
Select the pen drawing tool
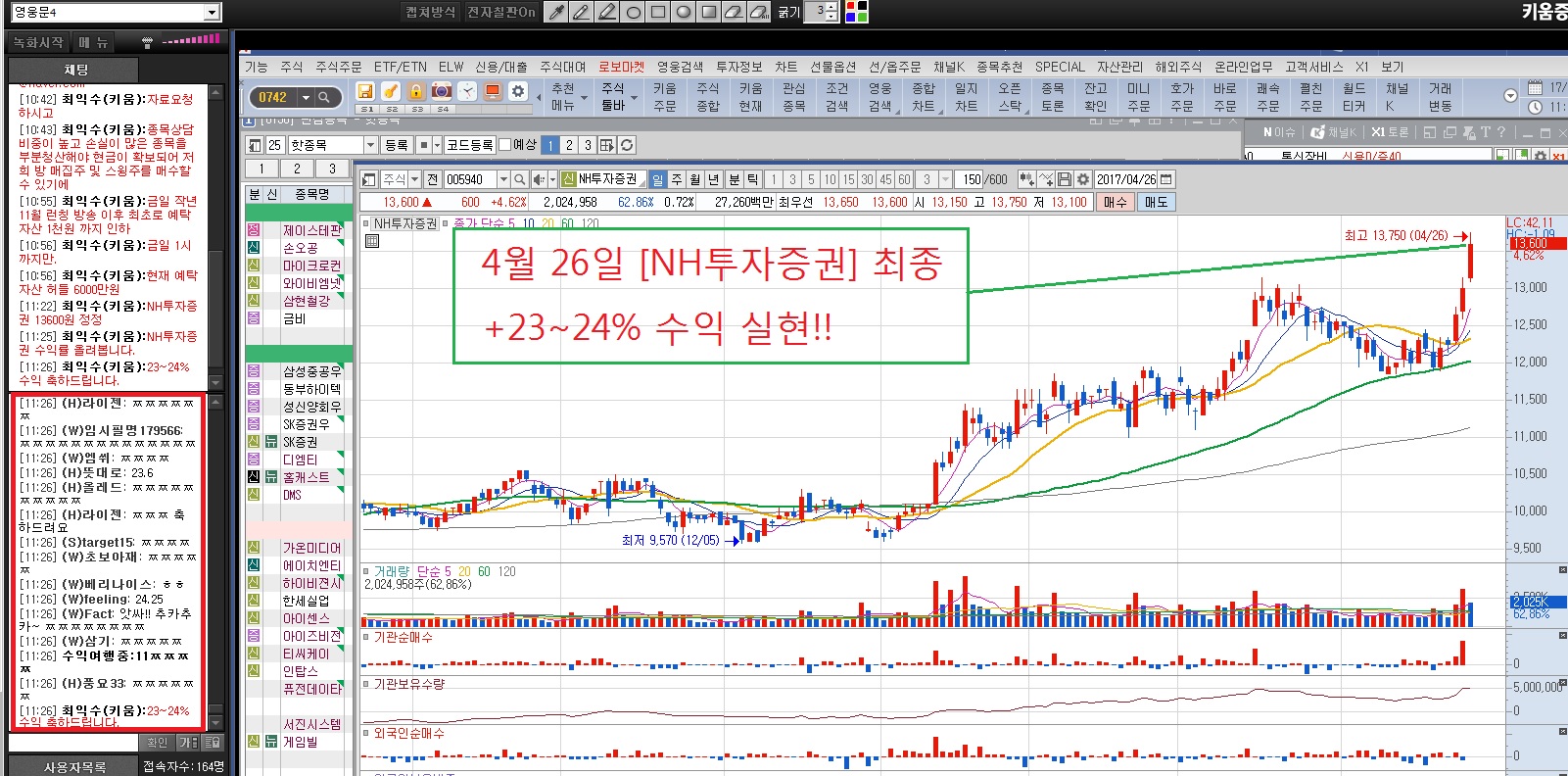tap(582, 12)
